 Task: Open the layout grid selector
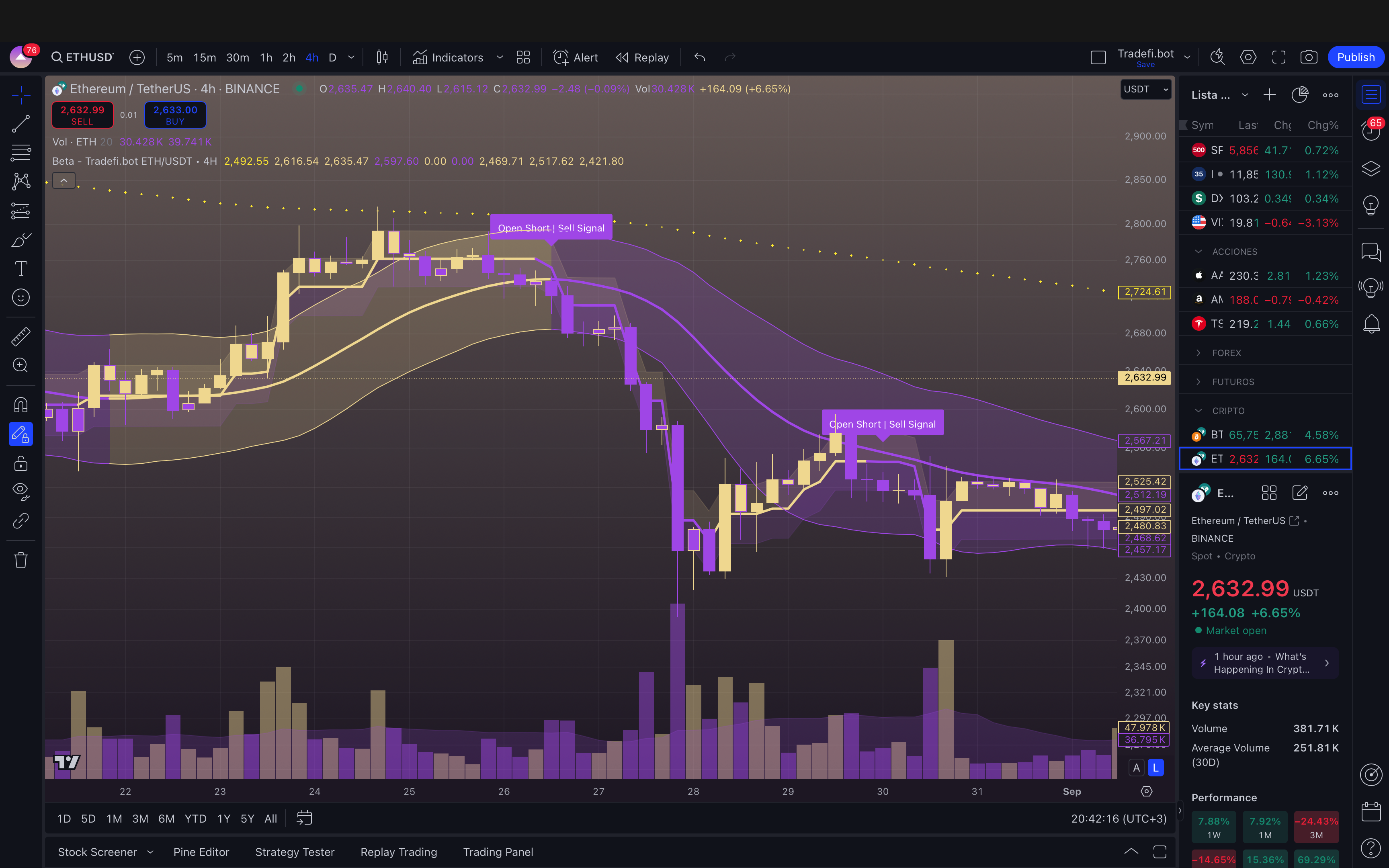click(x=523, y=57)
